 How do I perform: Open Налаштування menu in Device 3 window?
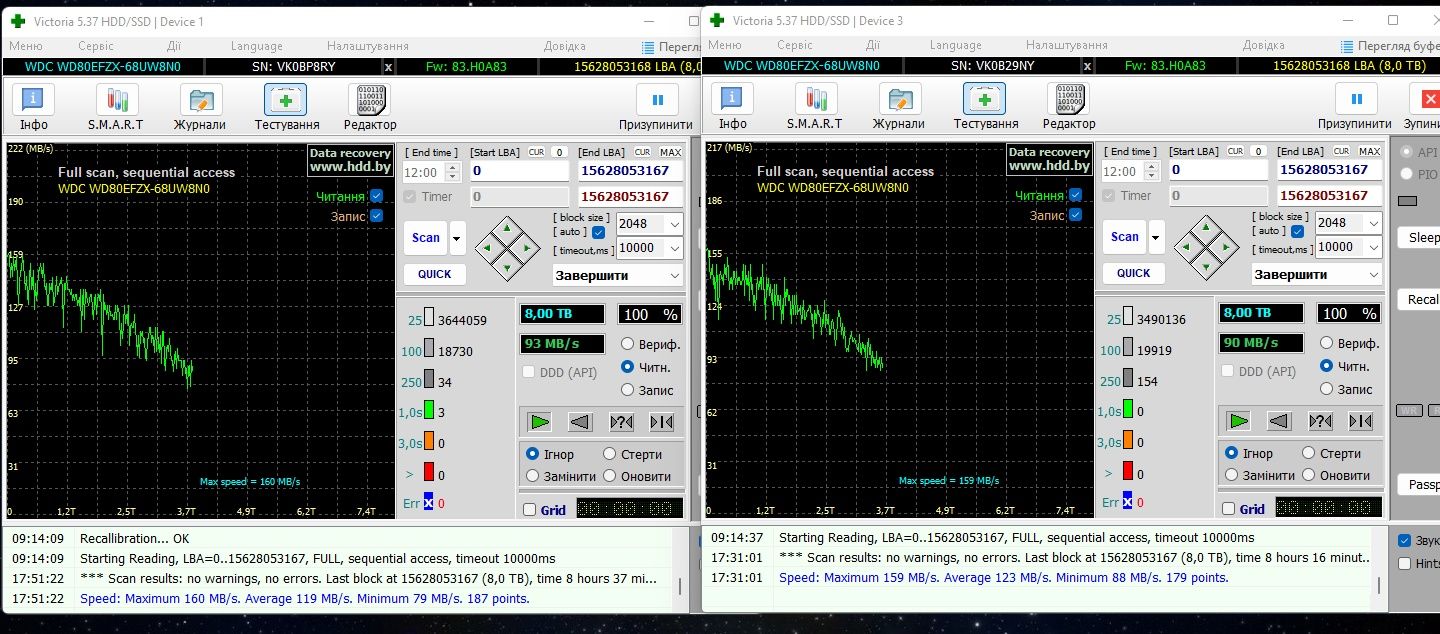[1066, 45]
